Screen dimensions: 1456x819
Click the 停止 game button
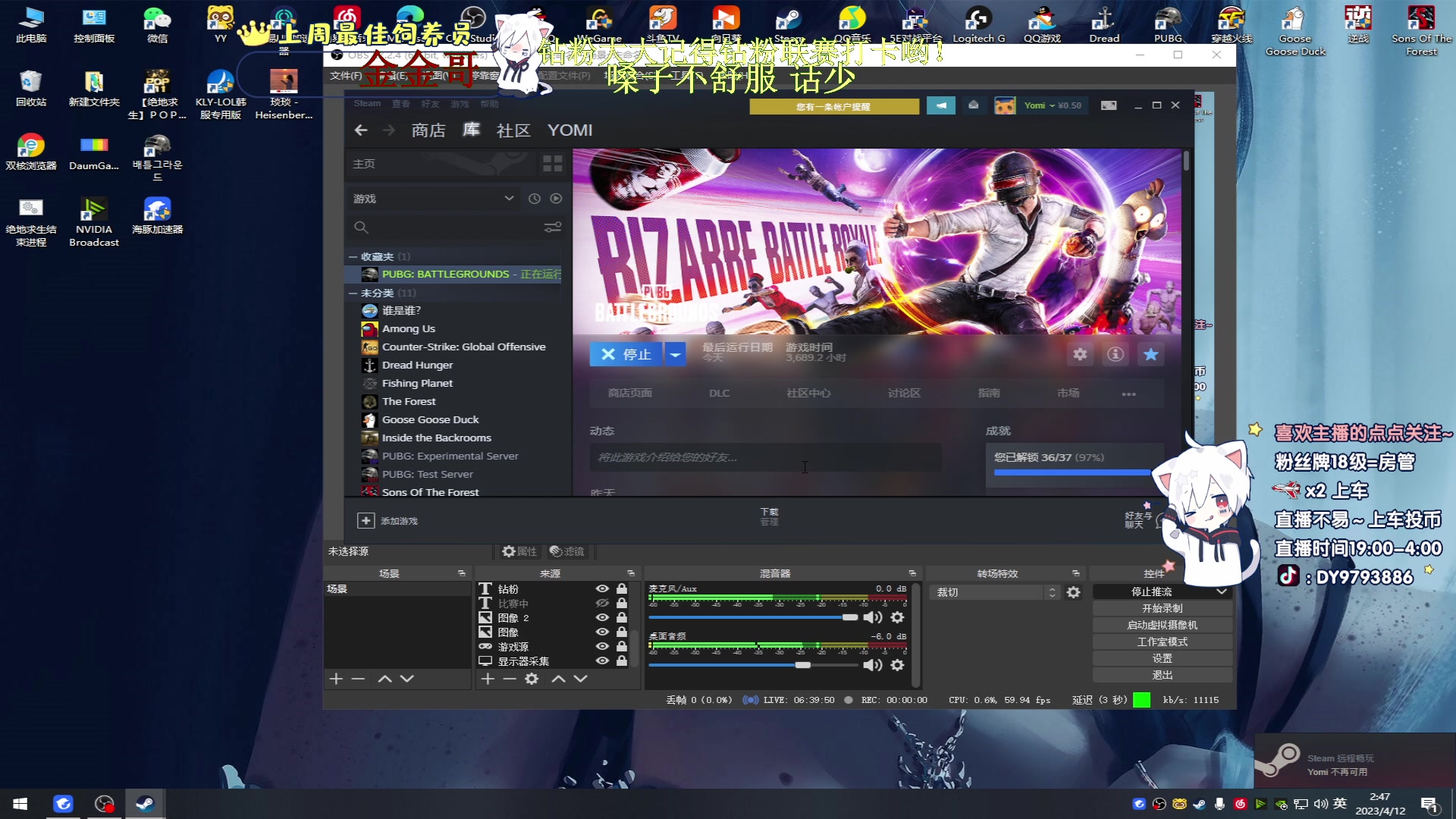[x=626, y=354]
